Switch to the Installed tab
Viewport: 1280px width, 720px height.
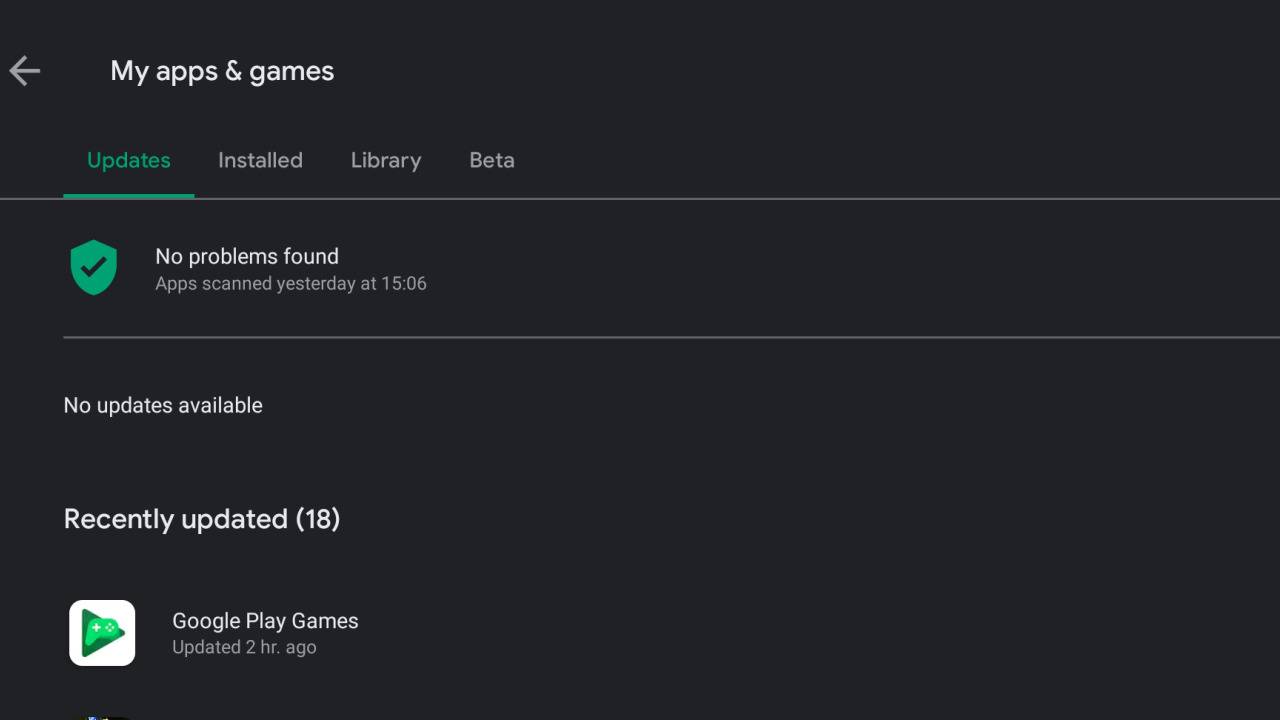260,160
